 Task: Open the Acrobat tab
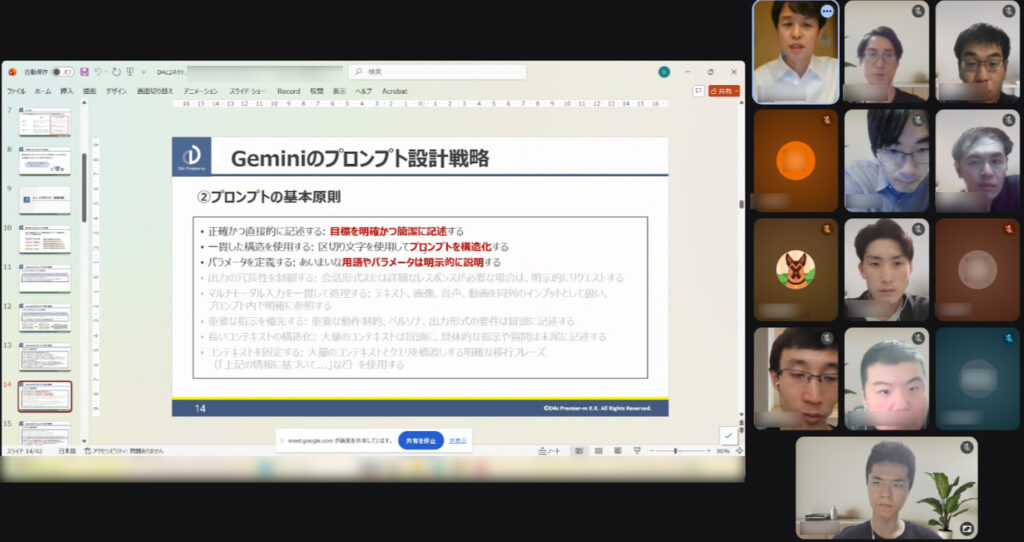394,91
